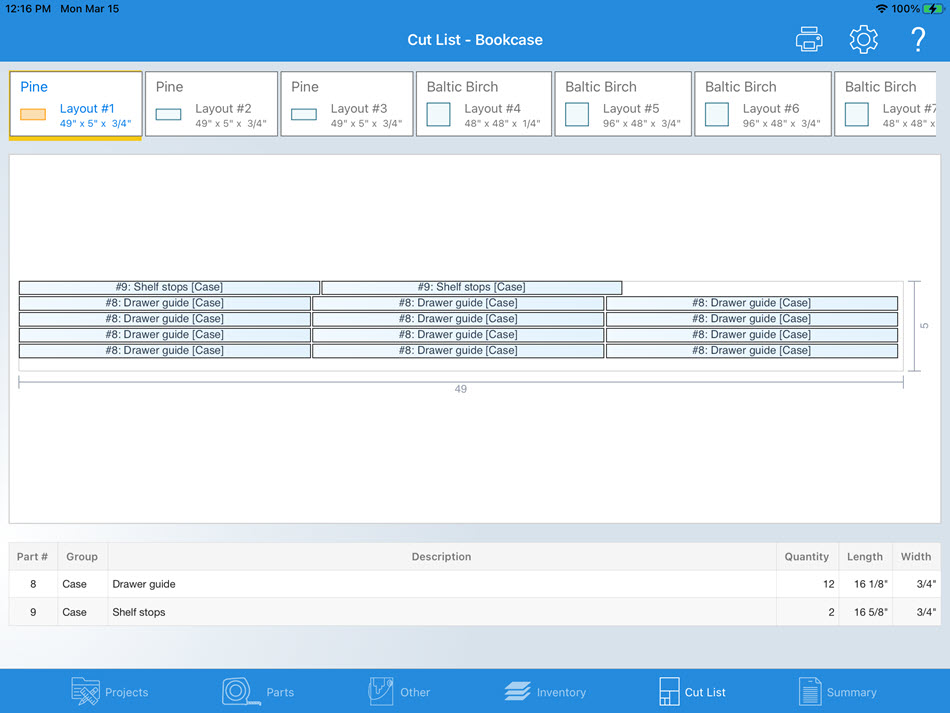Click the Description column header
This screenshot has width=950, height=713.
tap(441, 557)
